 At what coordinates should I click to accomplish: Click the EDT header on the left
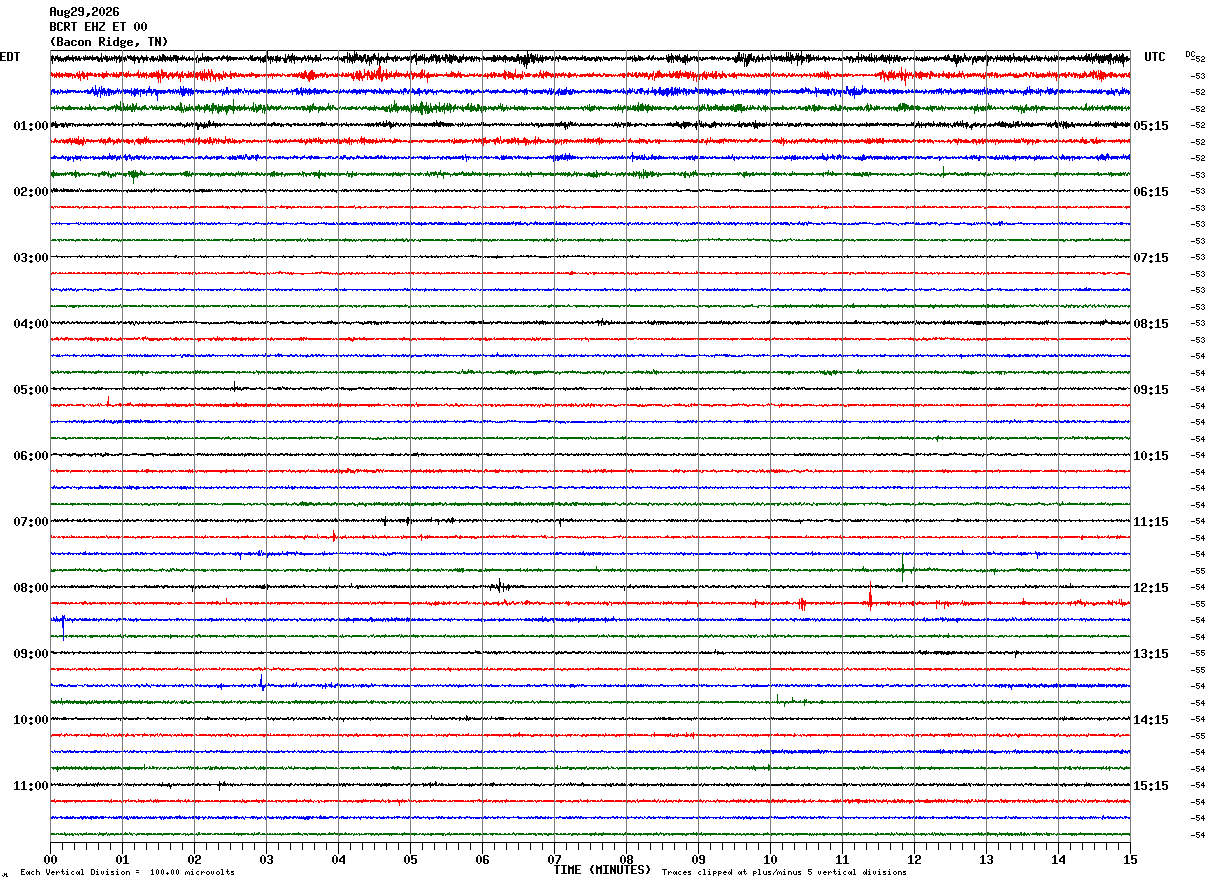click(x=10, y=57)
